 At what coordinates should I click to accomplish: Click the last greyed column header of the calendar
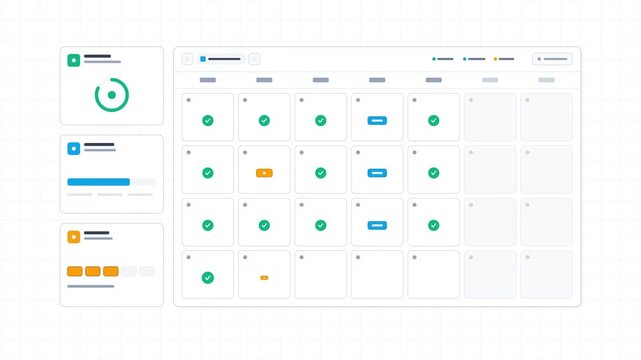(x=546, y=80)
